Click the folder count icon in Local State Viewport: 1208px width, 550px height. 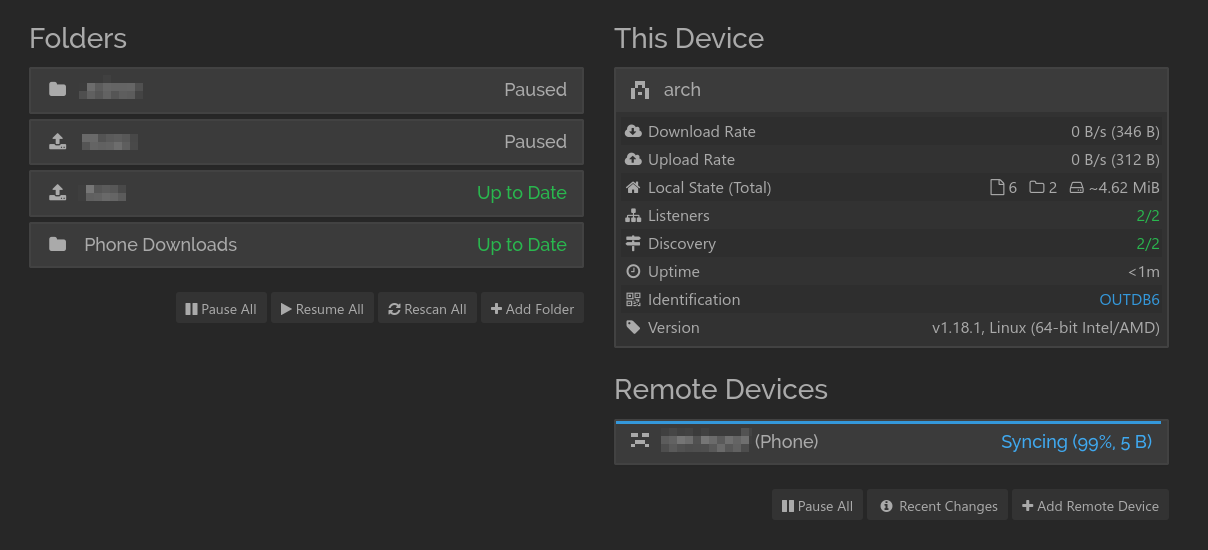(x=1037, y=188)
